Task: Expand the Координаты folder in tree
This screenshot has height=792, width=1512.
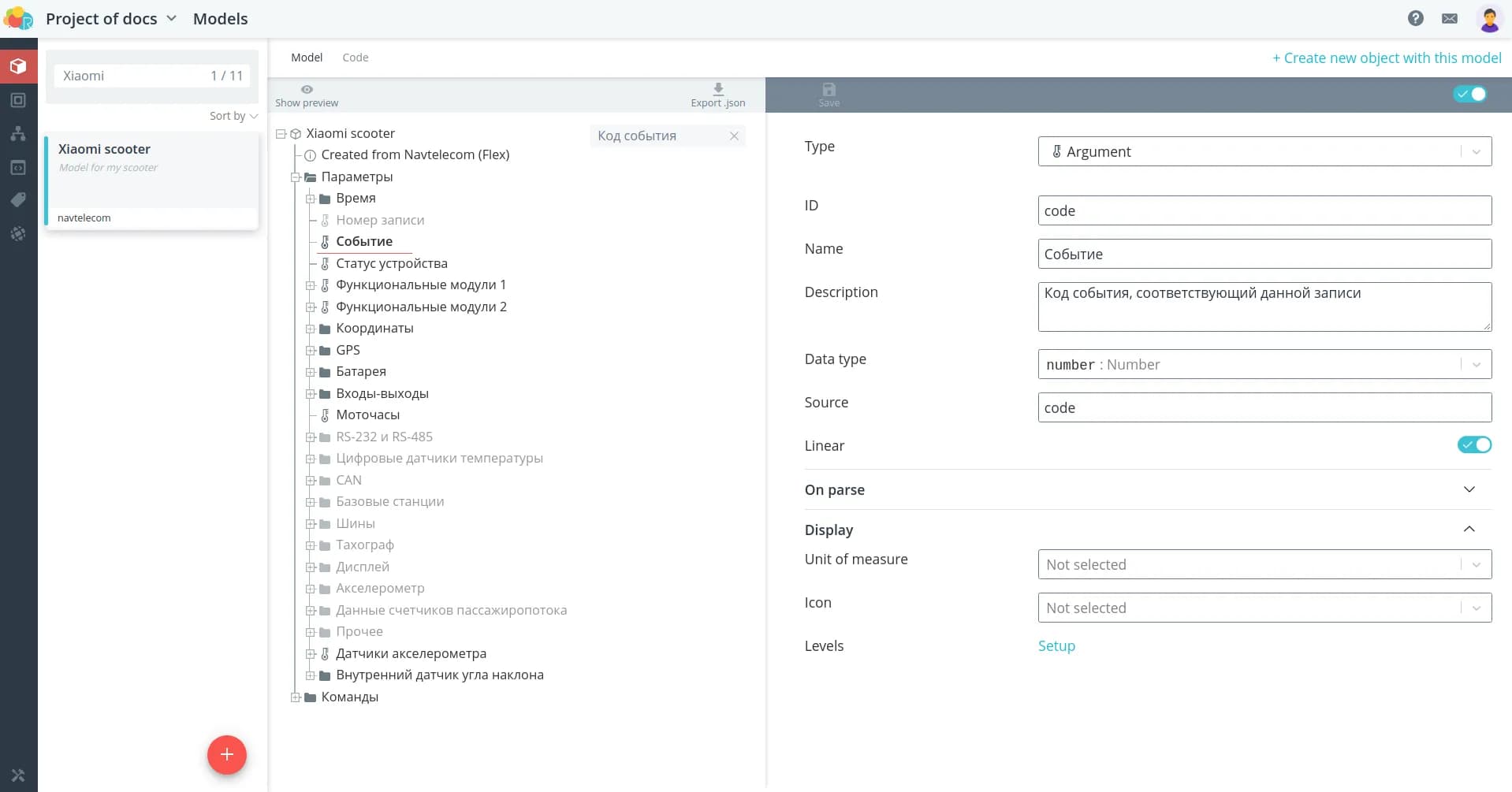Action: pos(311,329)
